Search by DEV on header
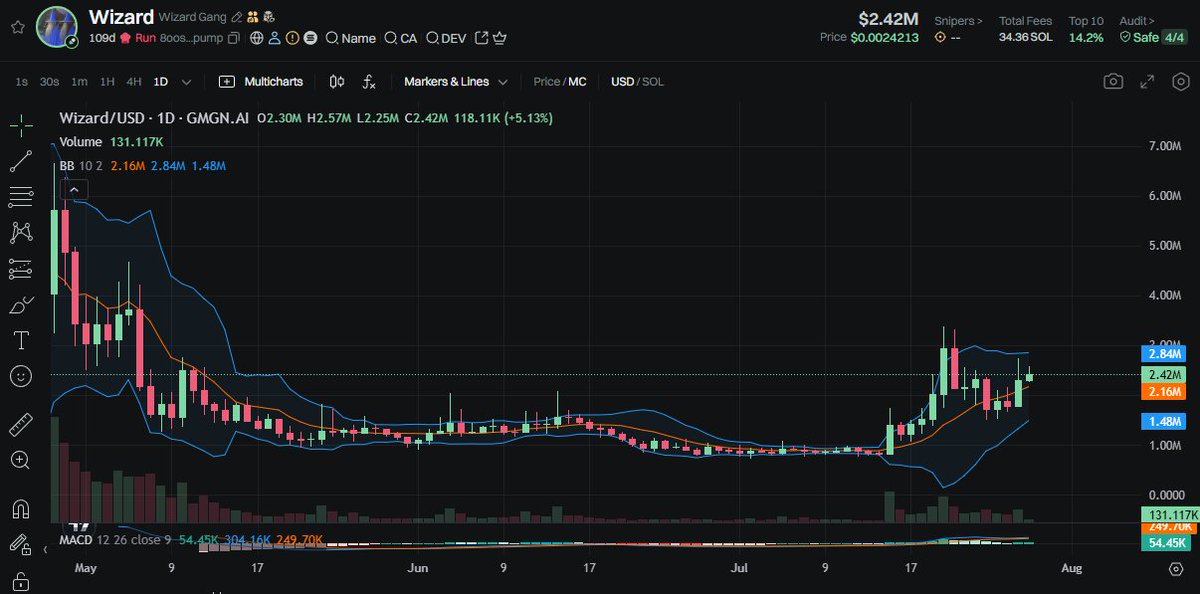1200x594 pixels. pyautogui.click(x=445, y=38)
